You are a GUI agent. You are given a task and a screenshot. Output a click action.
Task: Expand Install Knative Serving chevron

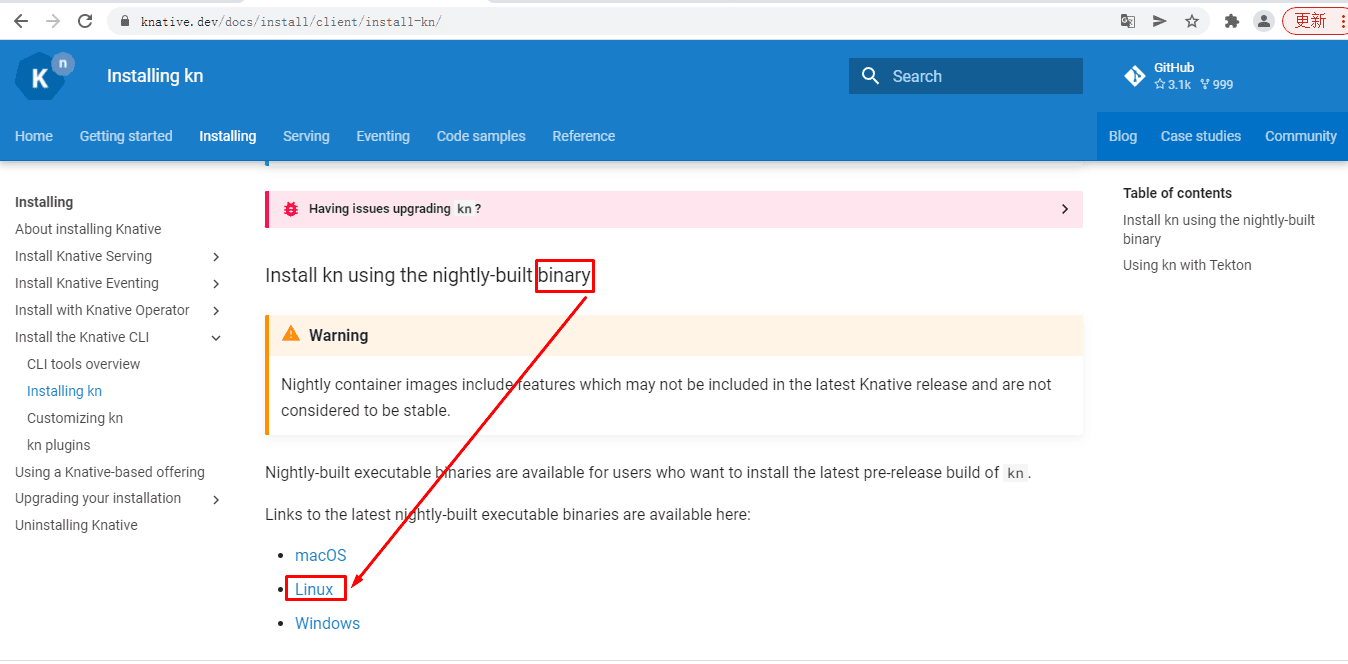tap(216, 257)
